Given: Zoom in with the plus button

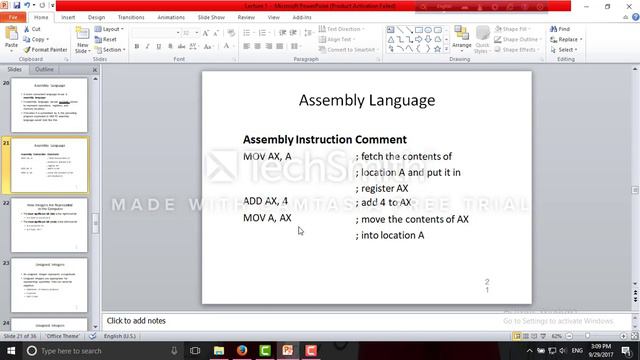Looking at the screenshot, I should 623,336.
